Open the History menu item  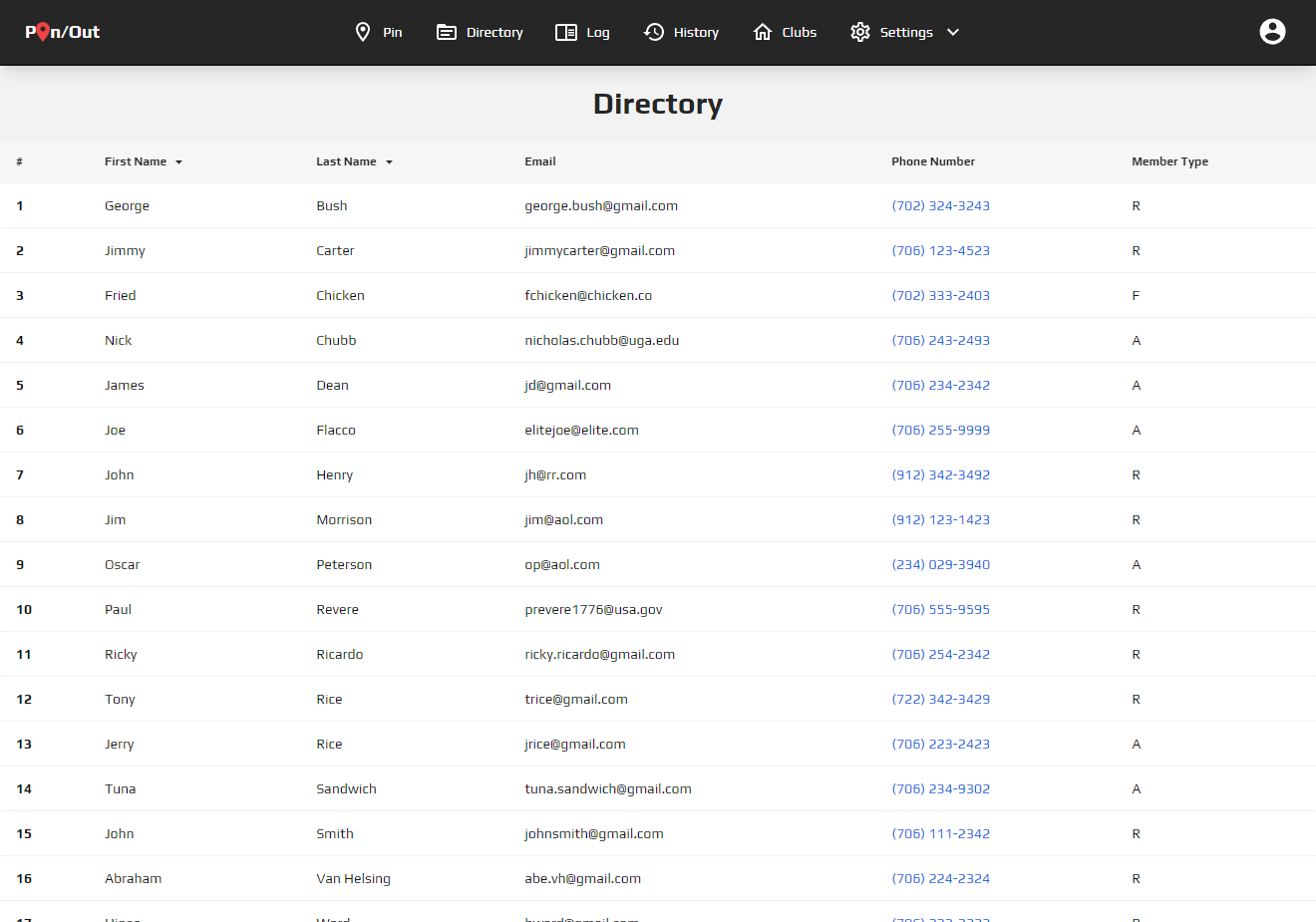[696, 32]
